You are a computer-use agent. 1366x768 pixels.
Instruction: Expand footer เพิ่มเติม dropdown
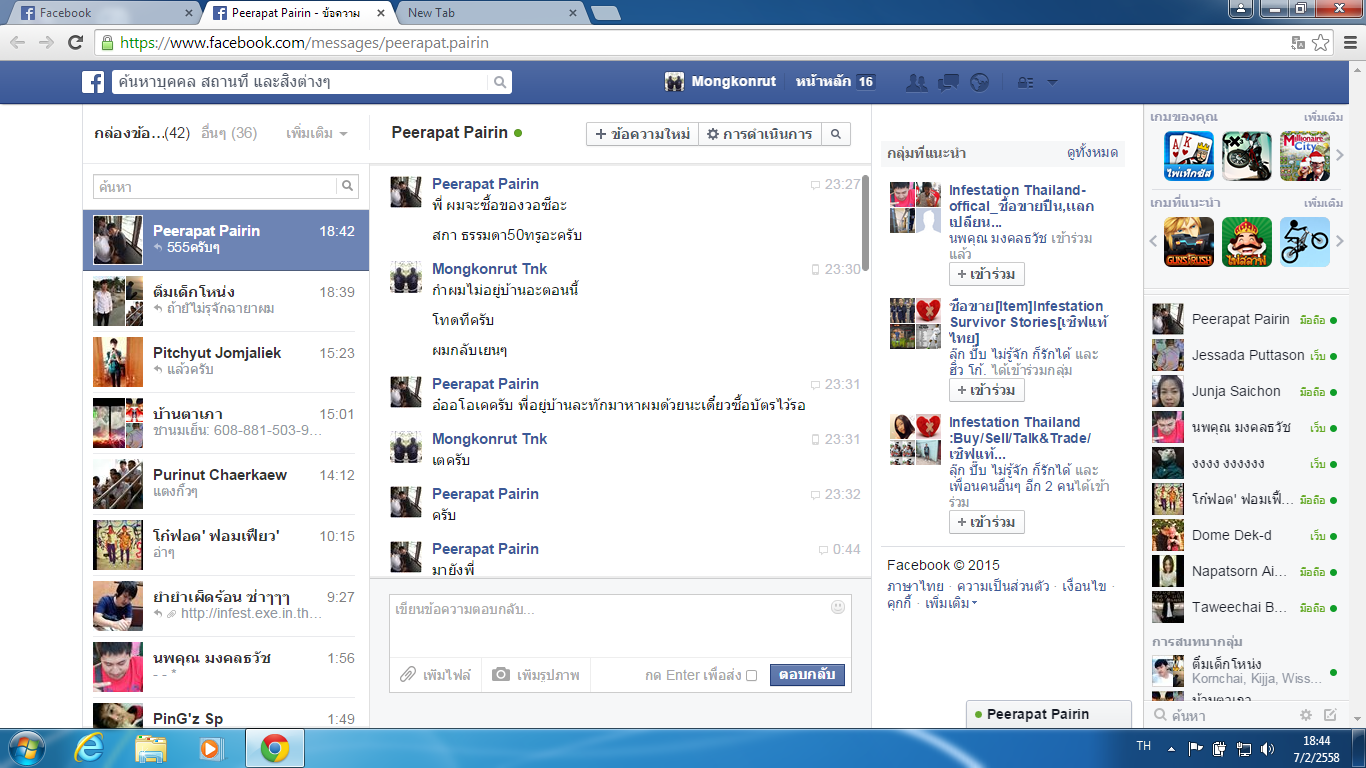[x=951, y=604]
